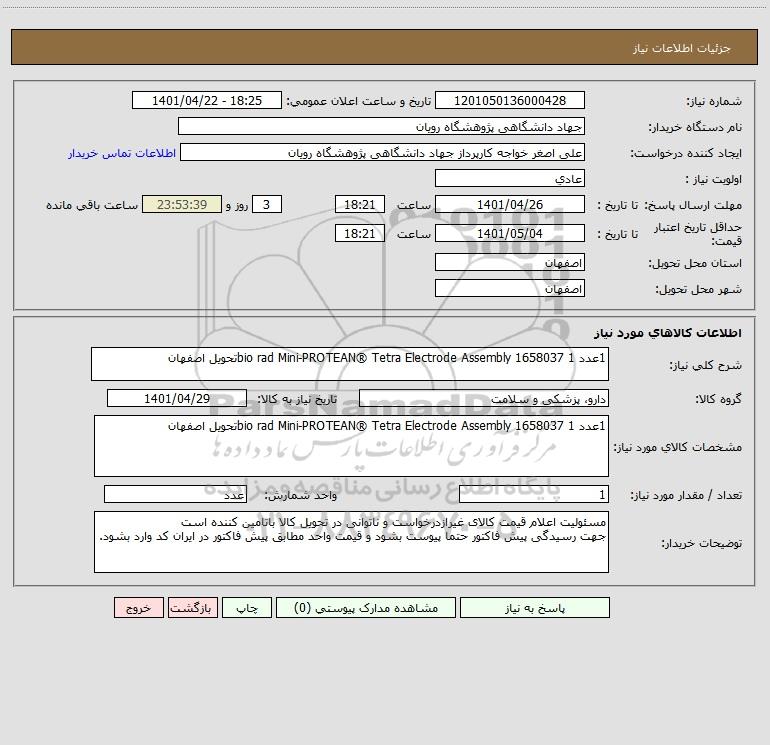Click the توضیحات خریدار notes text area
770x745 pixels.
[x=351, y=542]
